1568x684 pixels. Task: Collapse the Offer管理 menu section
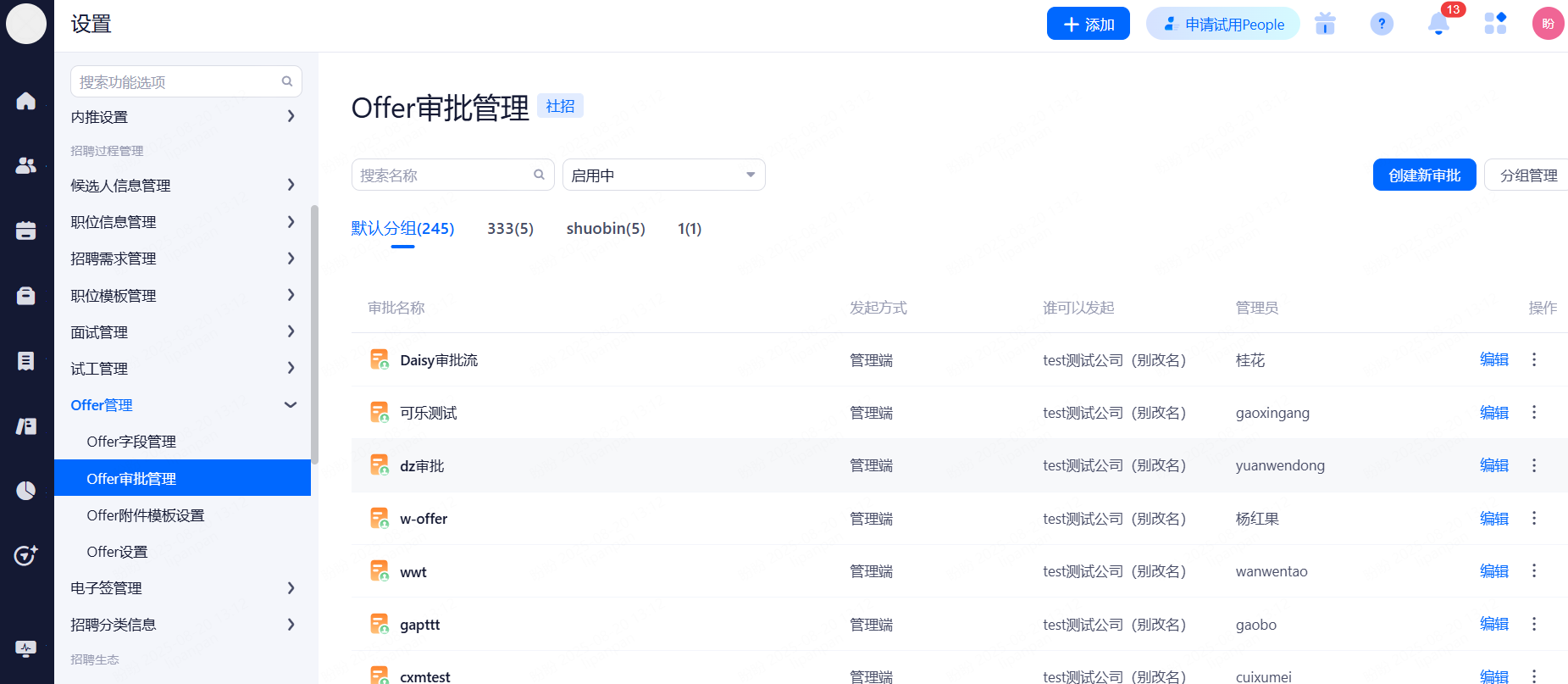pos(290,405)
